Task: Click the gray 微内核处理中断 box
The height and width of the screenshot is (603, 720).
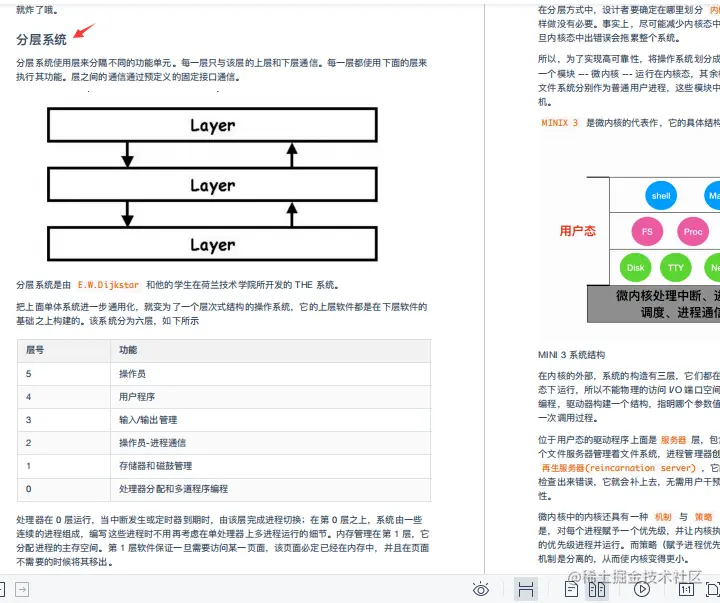Action: coord(653,304)
